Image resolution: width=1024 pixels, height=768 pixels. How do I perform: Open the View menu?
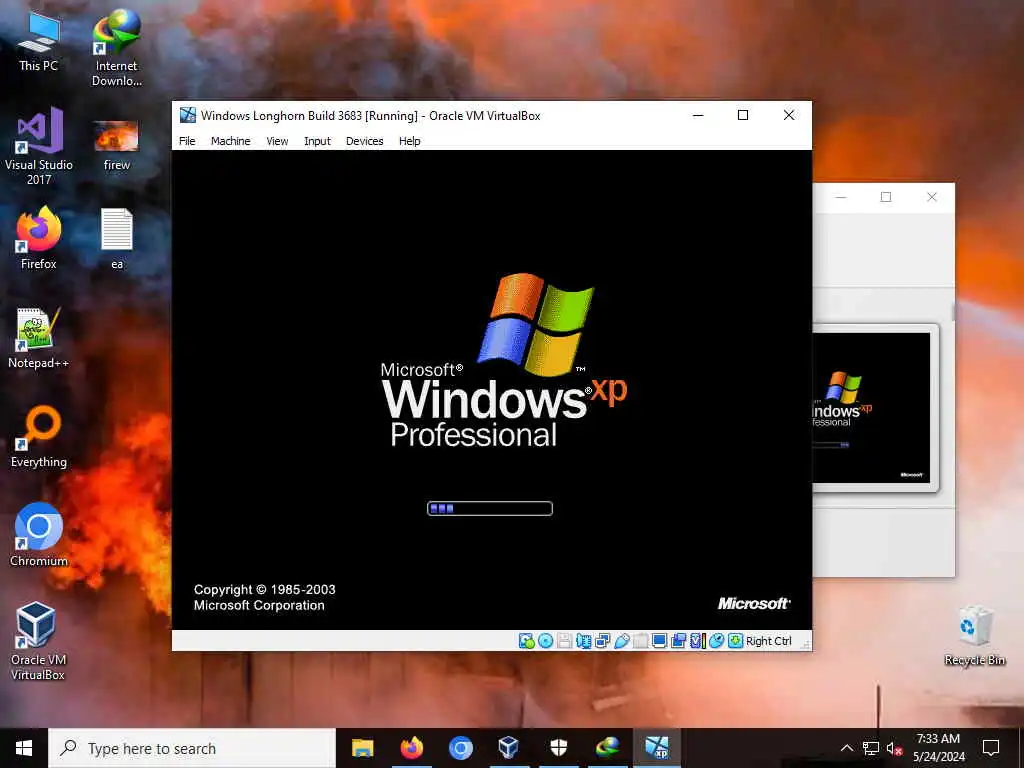pyautogui.click(x=277, y=141)
